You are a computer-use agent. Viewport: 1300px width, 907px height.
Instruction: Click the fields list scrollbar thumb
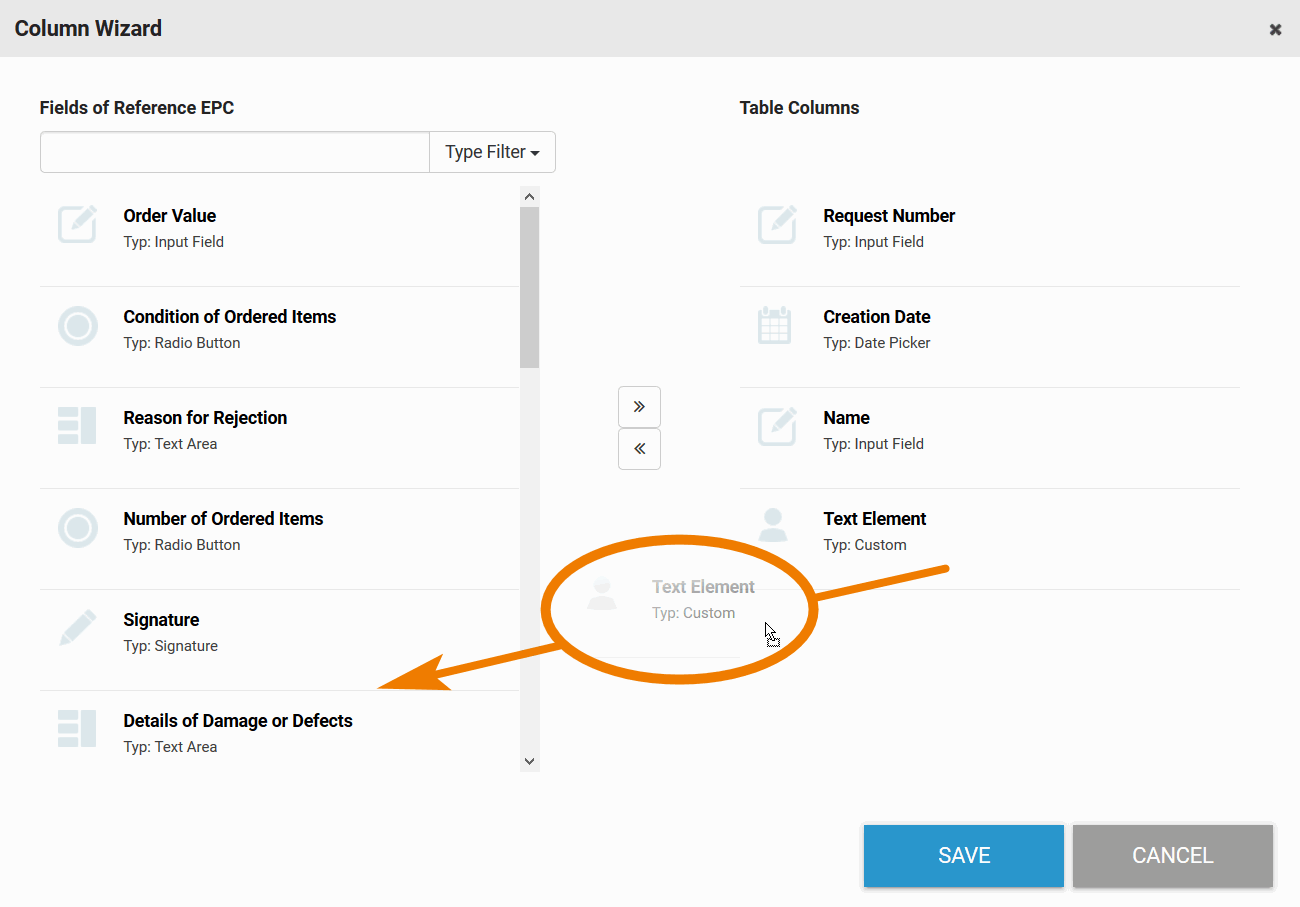530,286
